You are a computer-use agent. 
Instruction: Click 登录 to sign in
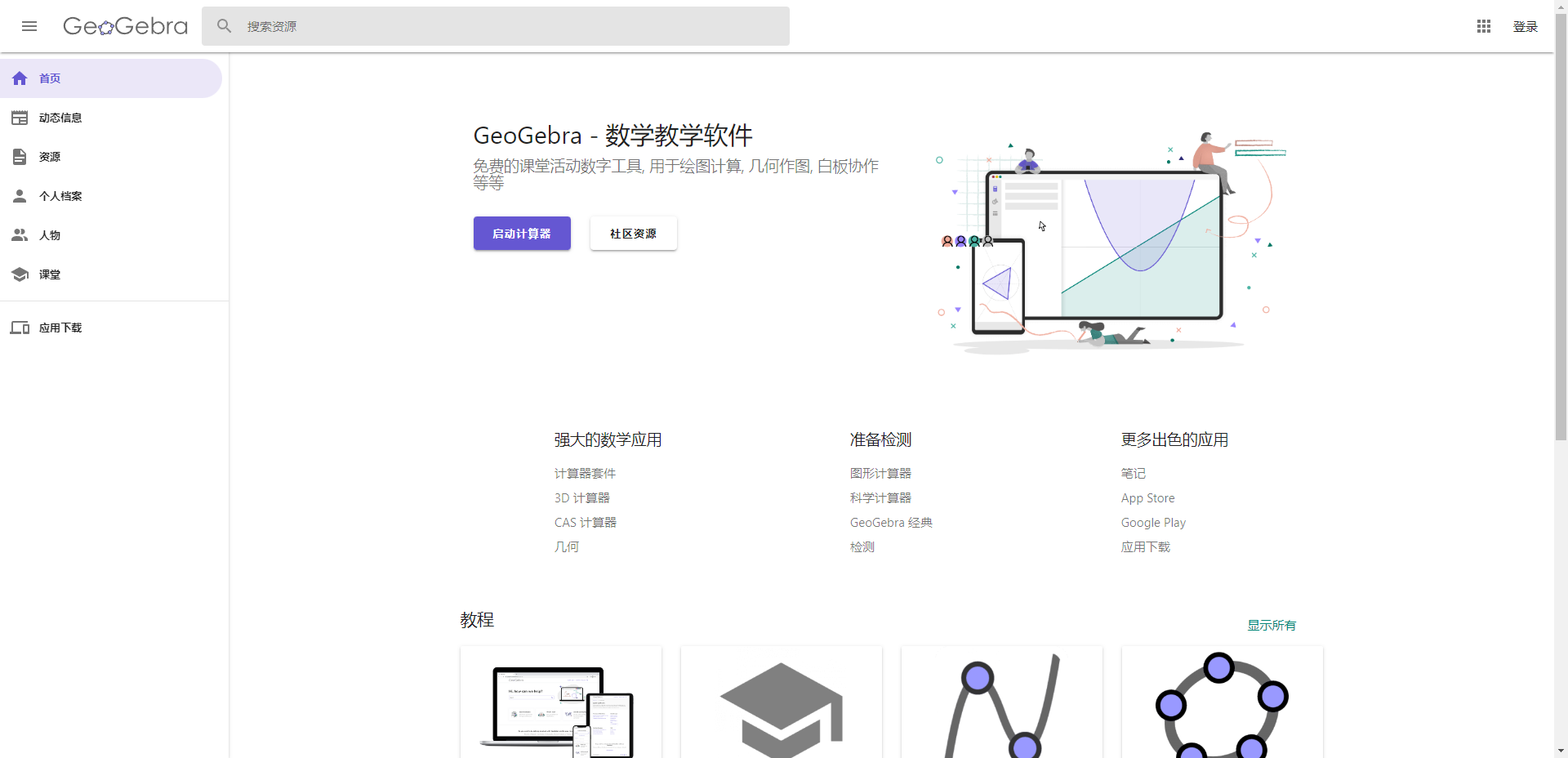pyautogui.click(x=1525, y=26)
